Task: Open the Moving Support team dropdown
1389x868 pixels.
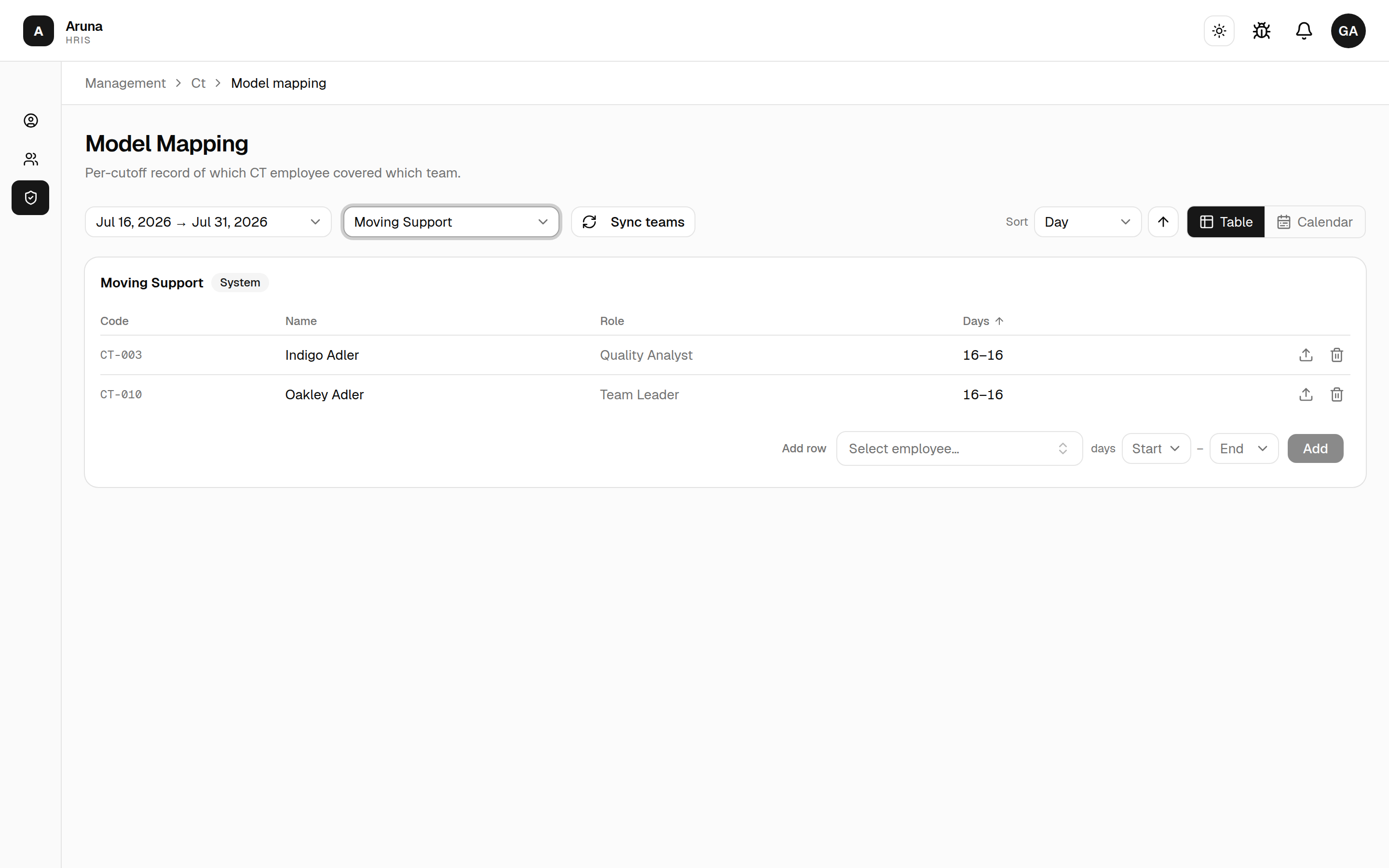Action: tap(451, 222)
